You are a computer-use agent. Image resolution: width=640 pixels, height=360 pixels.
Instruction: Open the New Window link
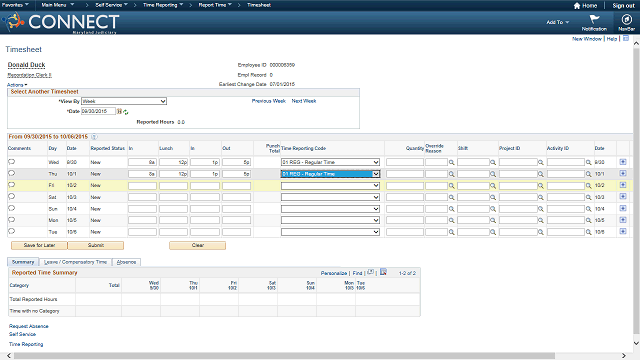[587, 39]
